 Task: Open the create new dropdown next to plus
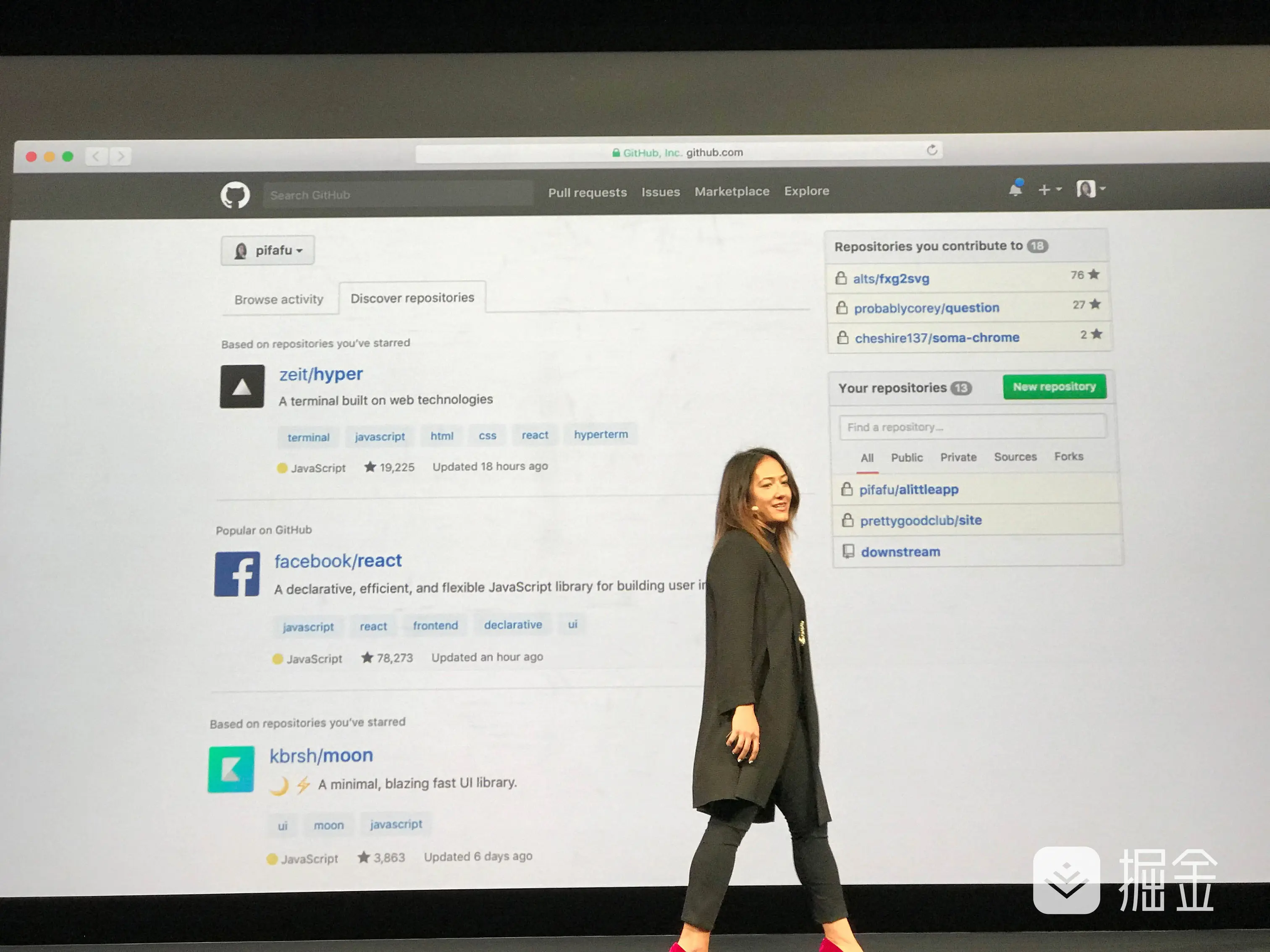pyautogui.click(x=1050, y=189)
